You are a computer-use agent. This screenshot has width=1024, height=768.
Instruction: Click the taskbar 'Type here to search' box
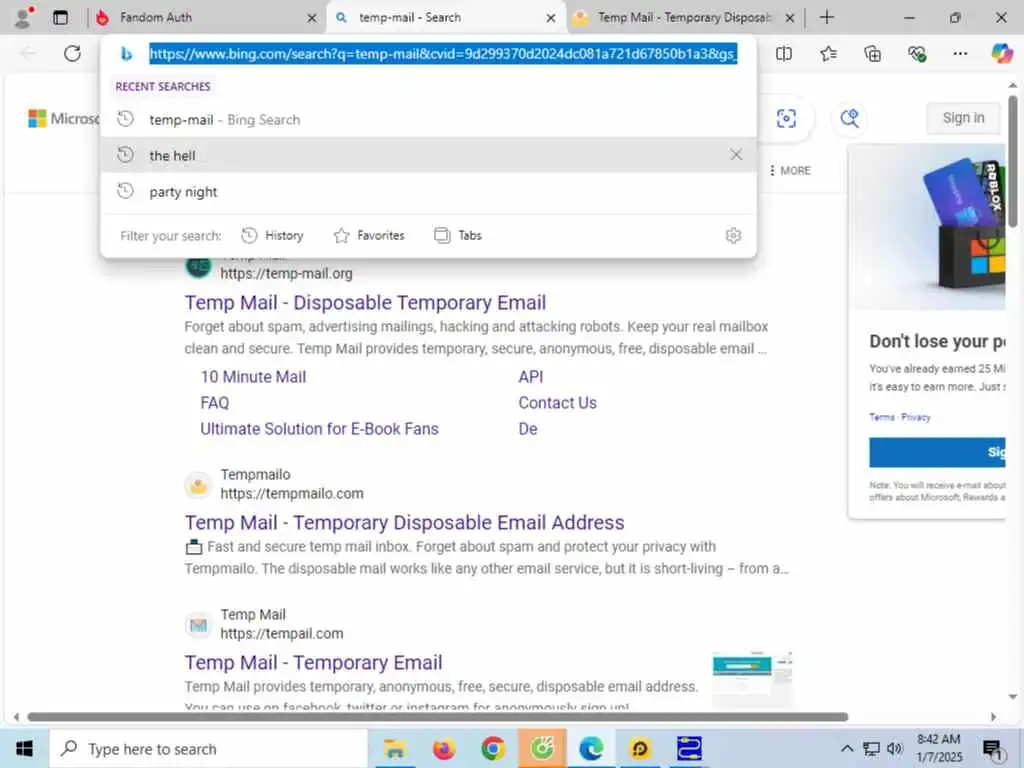click(208, 749)
